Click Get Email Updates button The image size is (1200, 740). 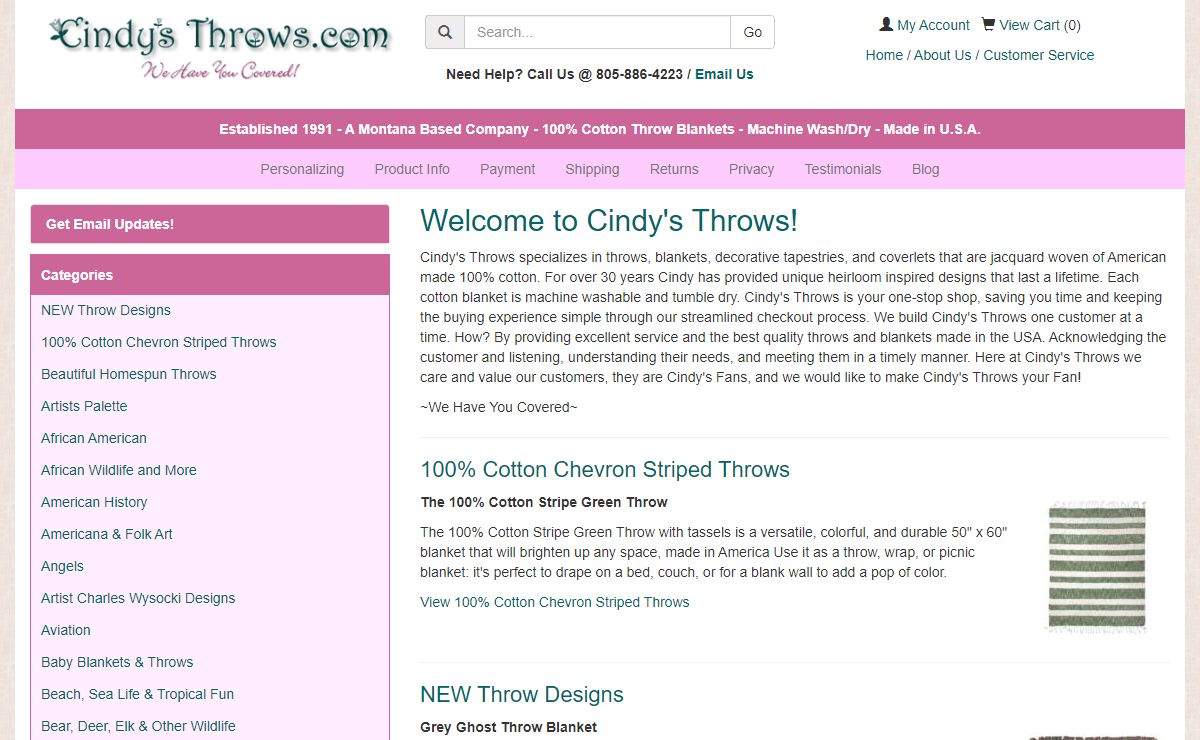click(x=210, y=224)
